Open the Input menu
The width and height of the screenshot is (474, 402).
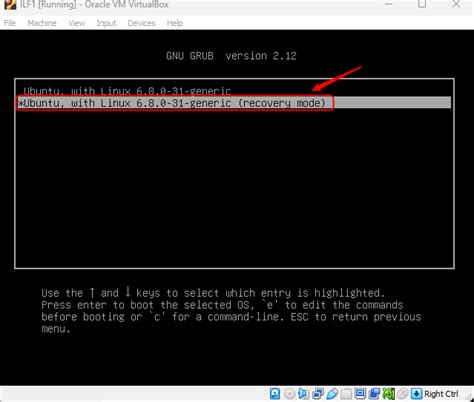106,23
